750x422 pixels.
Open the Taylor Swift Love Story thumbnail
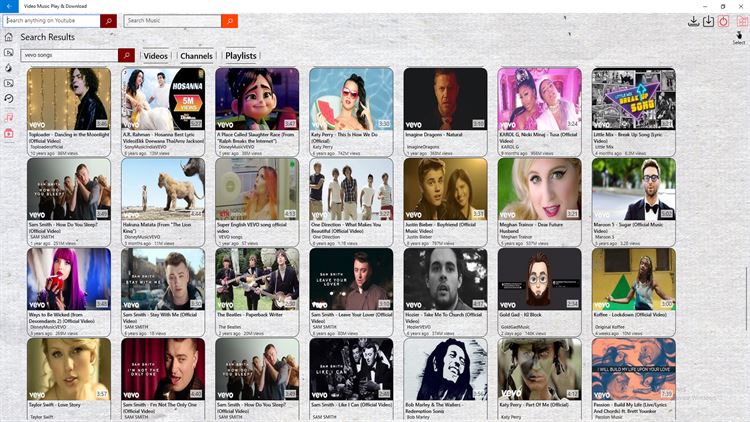(69, 370)
